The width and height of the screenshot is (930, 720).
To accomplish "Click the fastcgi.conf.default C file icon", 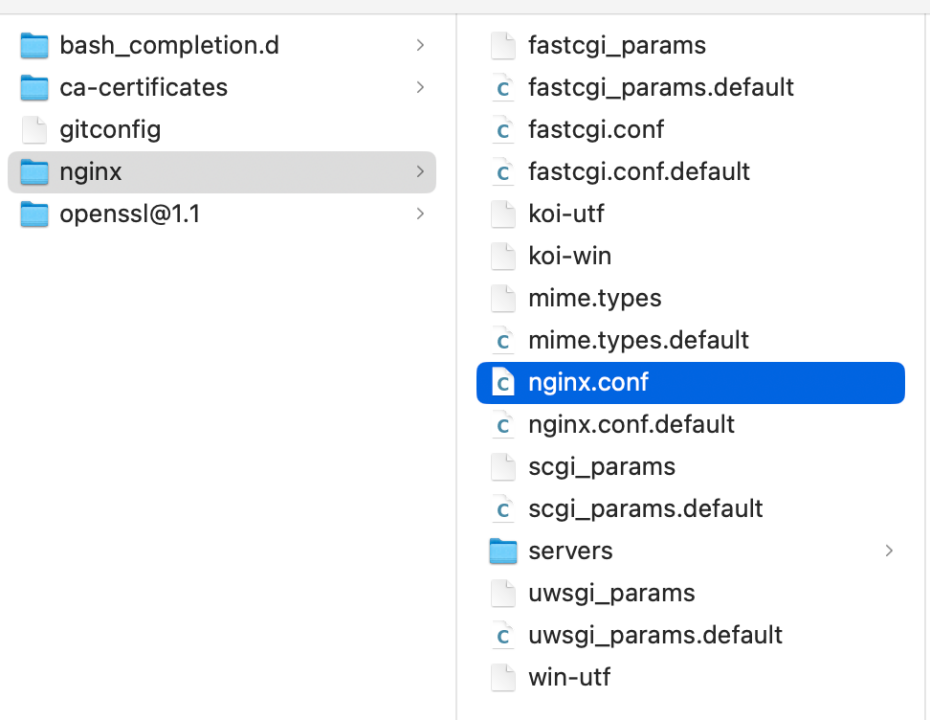I will click(503, 172).
